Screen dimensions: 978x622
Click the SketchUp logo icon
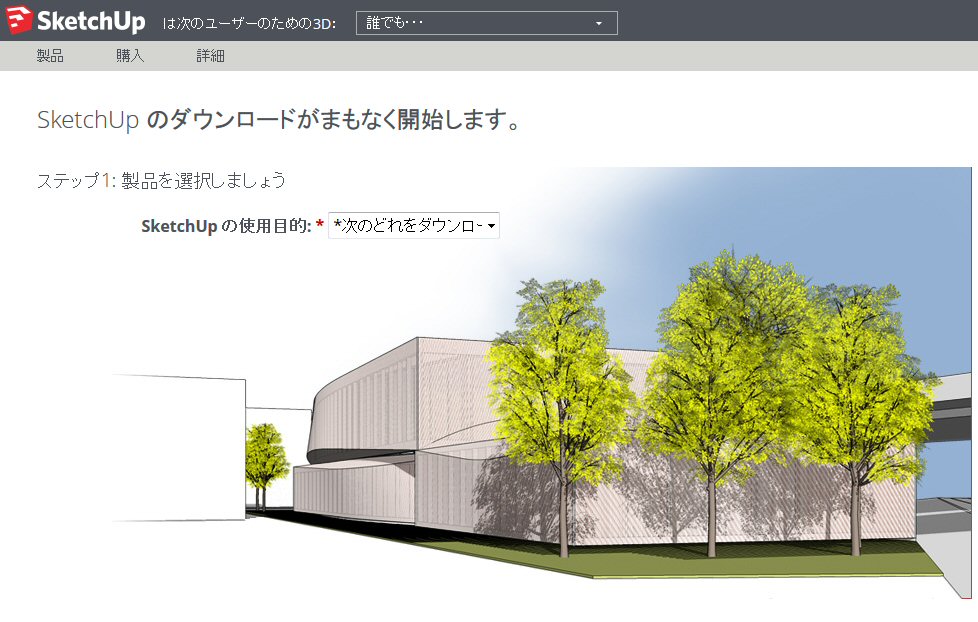coord(19,20)
